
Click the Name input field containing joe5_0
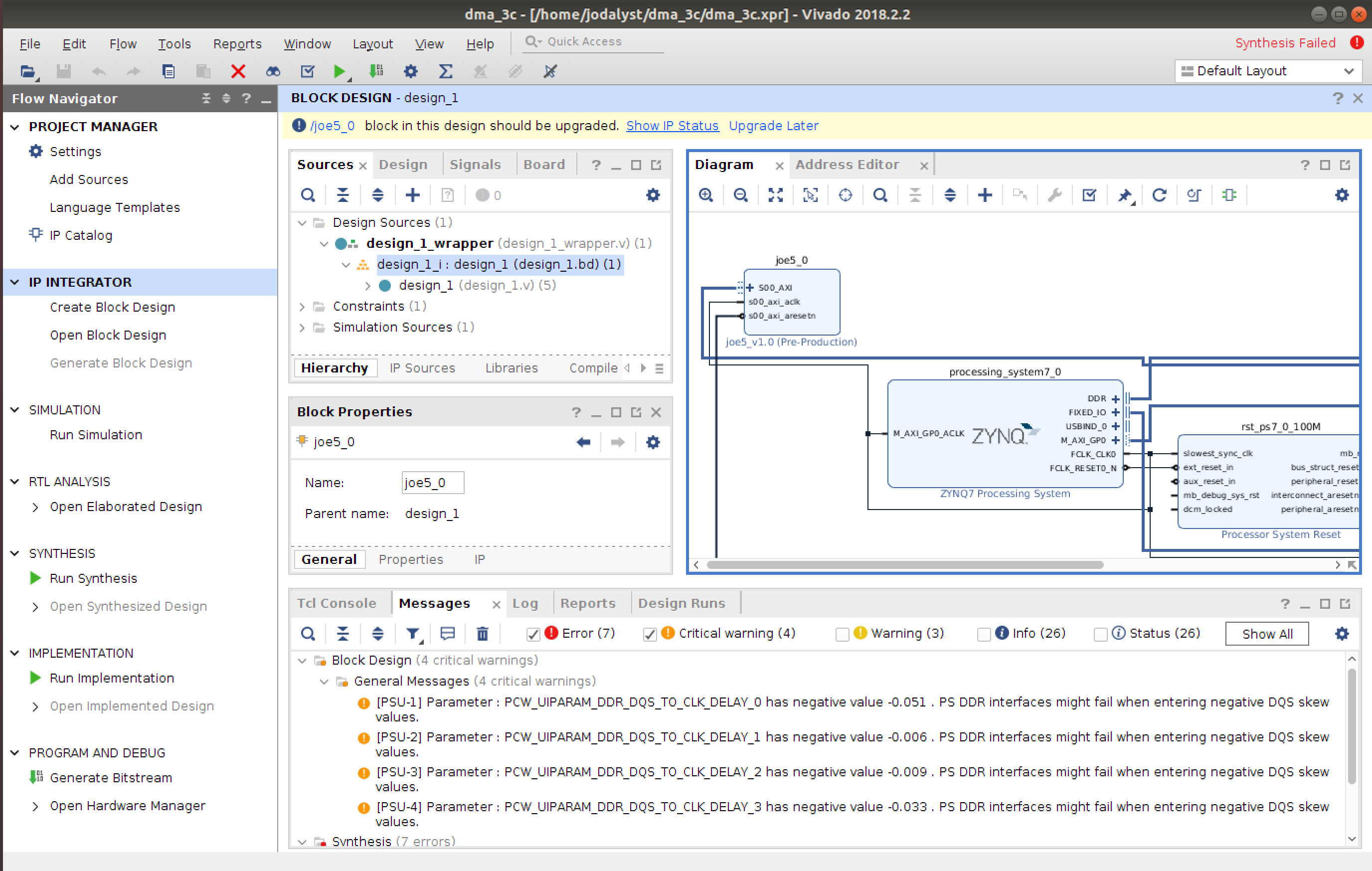tap(432, 483)
